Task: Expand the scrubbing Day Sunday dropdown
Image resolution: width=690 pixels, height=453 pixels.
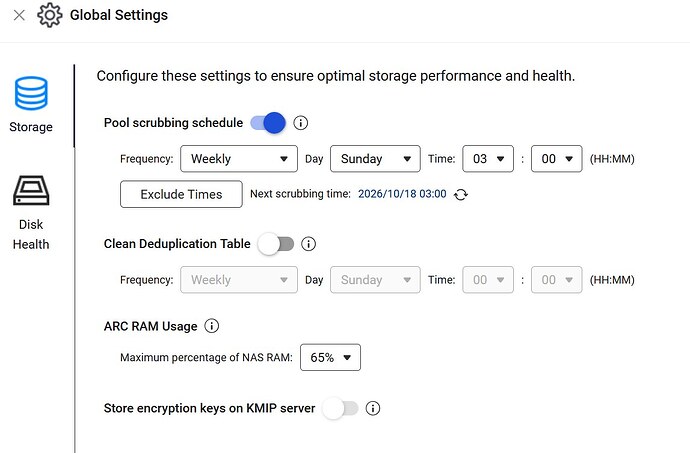Action: point(375,159)
